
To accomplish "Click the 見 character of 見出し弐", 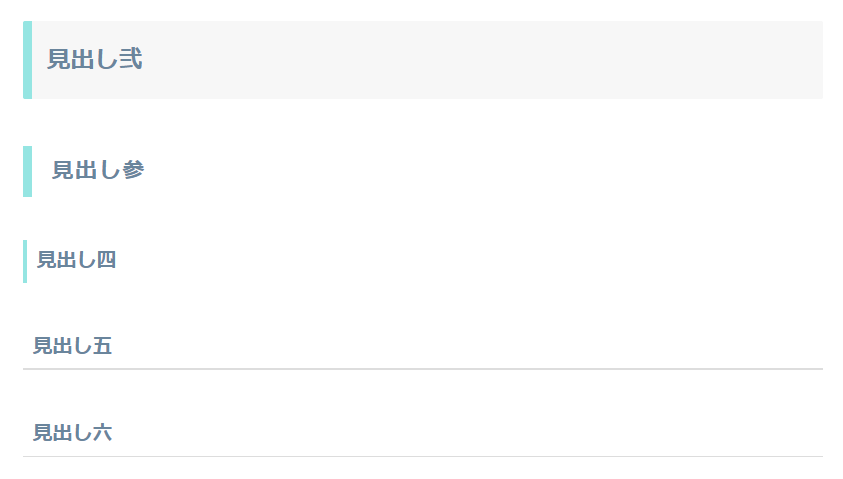I will coord(59,59).
